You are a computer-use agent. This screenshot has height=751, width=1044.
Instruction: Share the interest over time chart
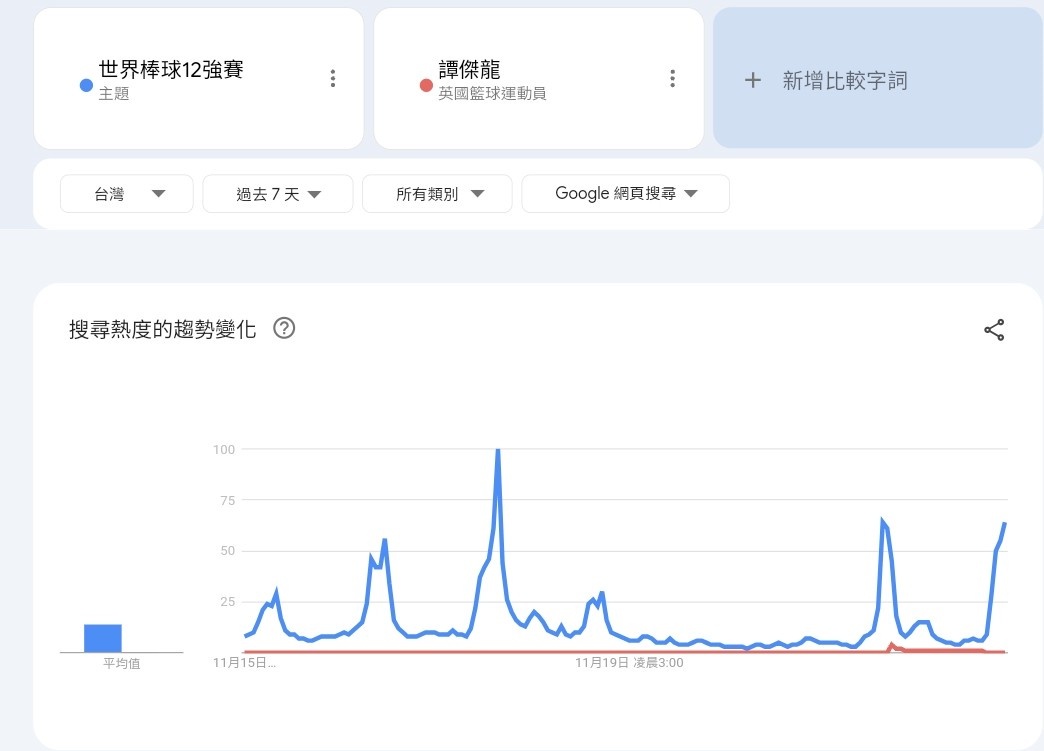coord(994,330)
